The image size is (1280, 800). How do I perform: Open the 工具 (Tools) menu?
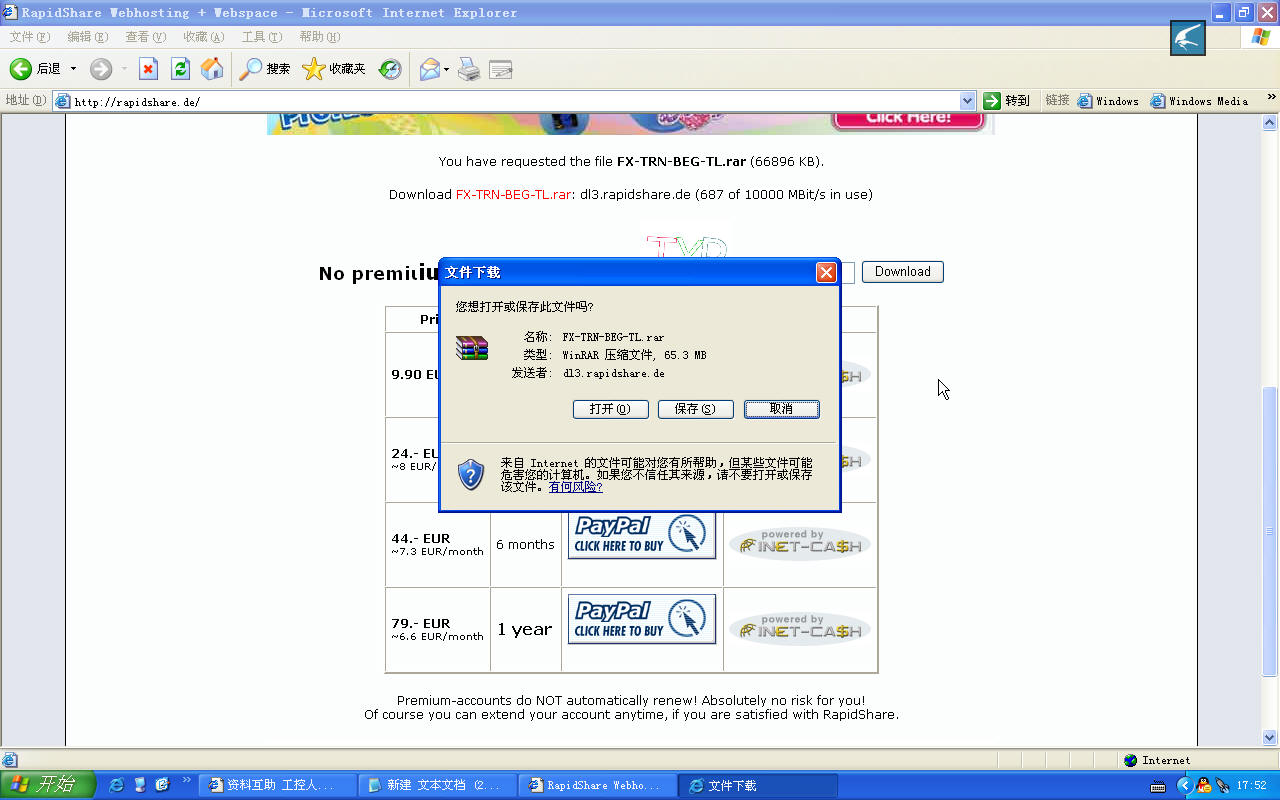261,37
